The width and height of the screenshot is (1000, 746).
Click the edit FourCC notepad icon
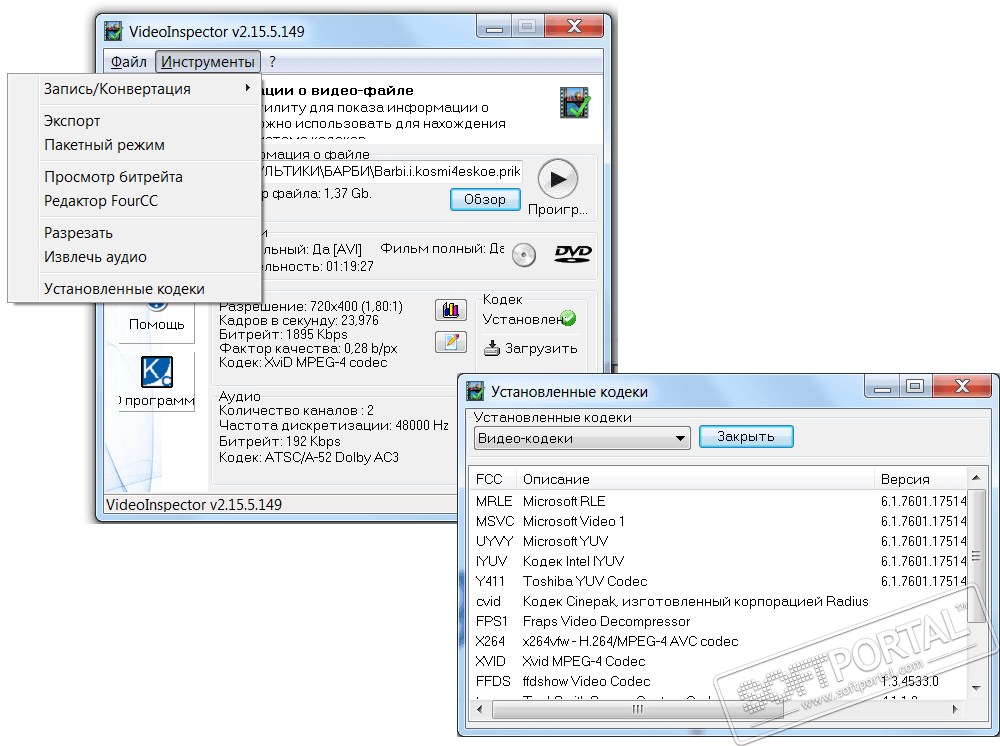click(451, 342)
